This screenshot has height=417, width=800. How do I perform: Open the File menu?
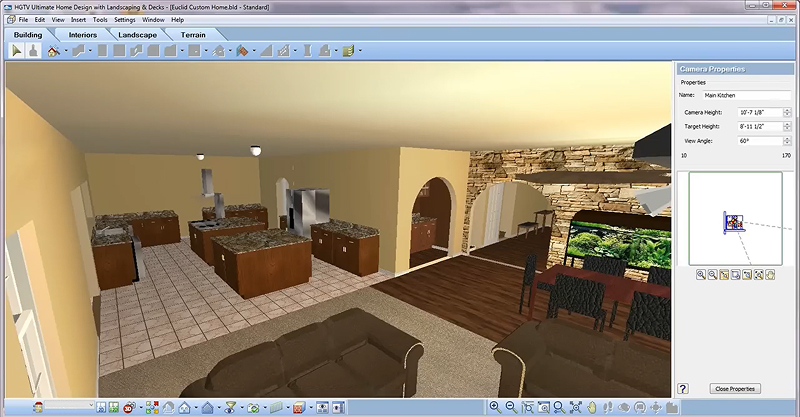click(23, 20)
